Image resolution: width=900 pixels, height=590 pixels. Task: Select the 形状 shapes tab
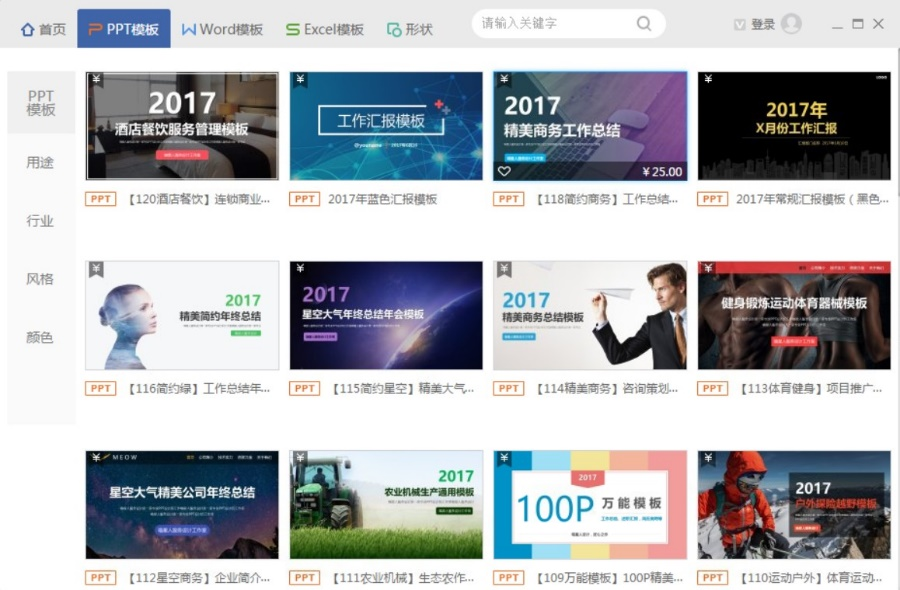click(410, 29)
